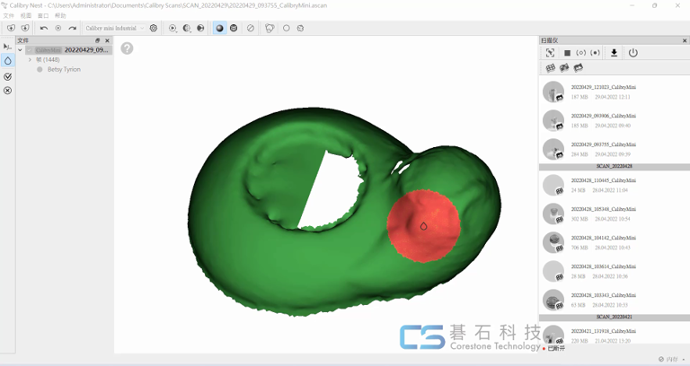Click the scanner power button icon
This screenshot has height=366, width=690.
[633, 53]
